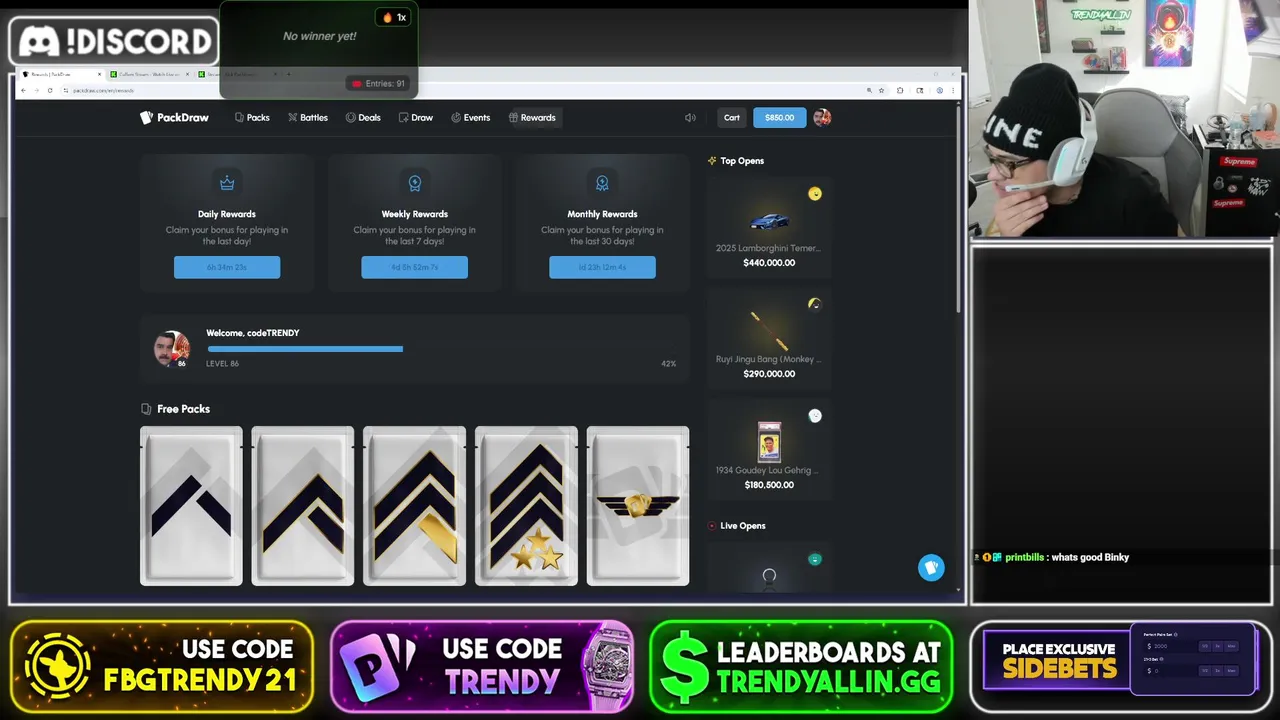Open the winged emblem free pack
Image resolution: width=1280 pixels, height=720 pixels.
(638, 506)
